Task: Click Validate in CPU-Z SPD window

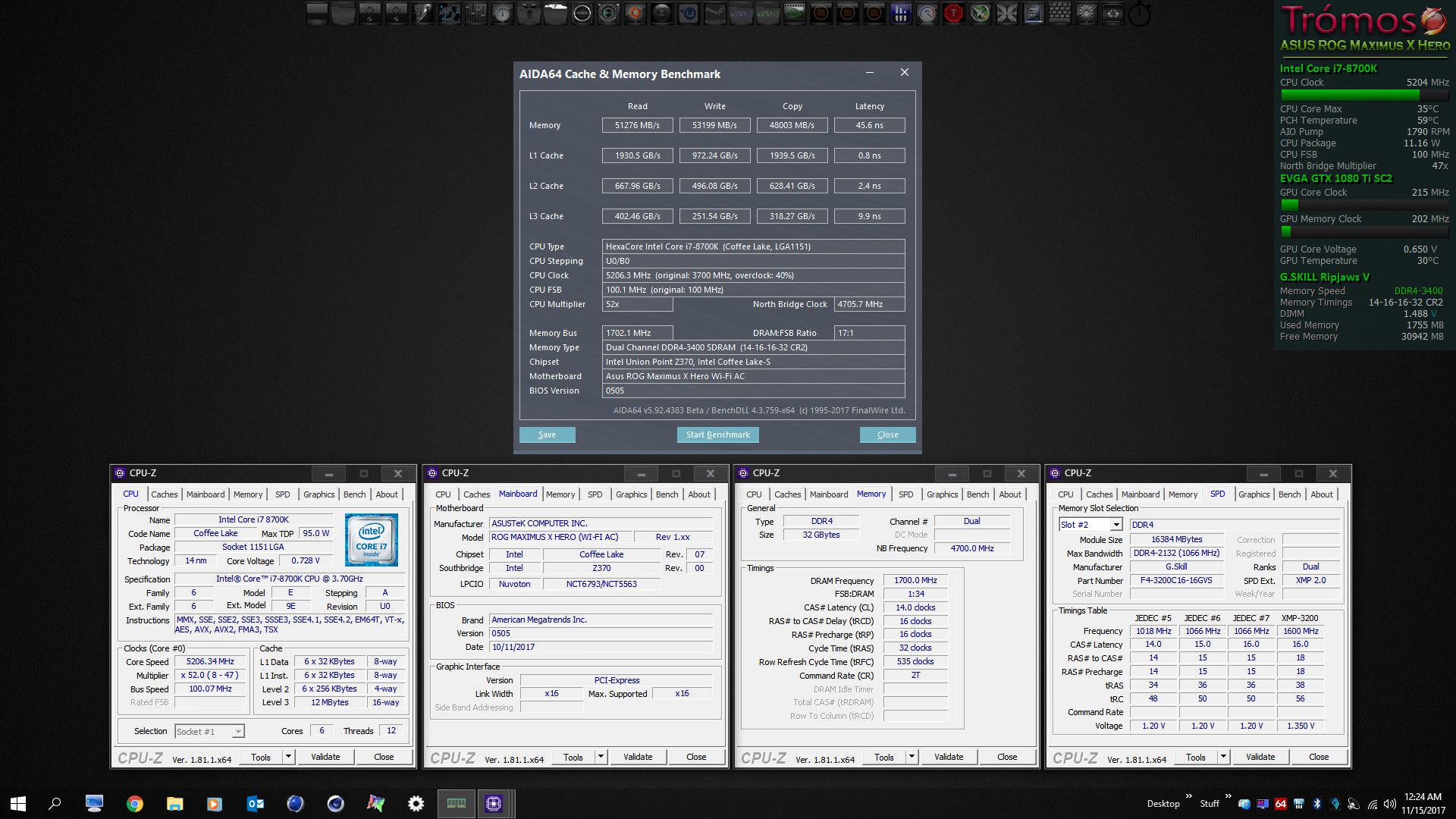Action: coord(1260,757)
